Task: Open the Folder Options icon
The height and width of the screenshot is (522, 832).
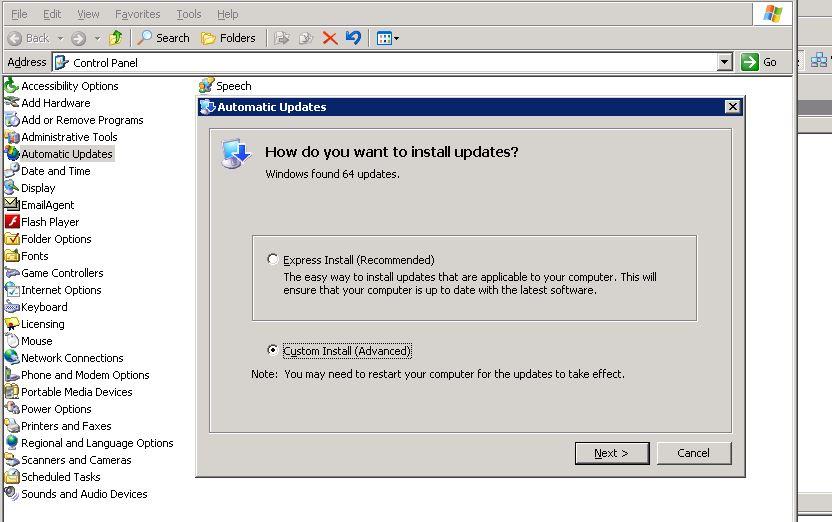Action: 12,239
